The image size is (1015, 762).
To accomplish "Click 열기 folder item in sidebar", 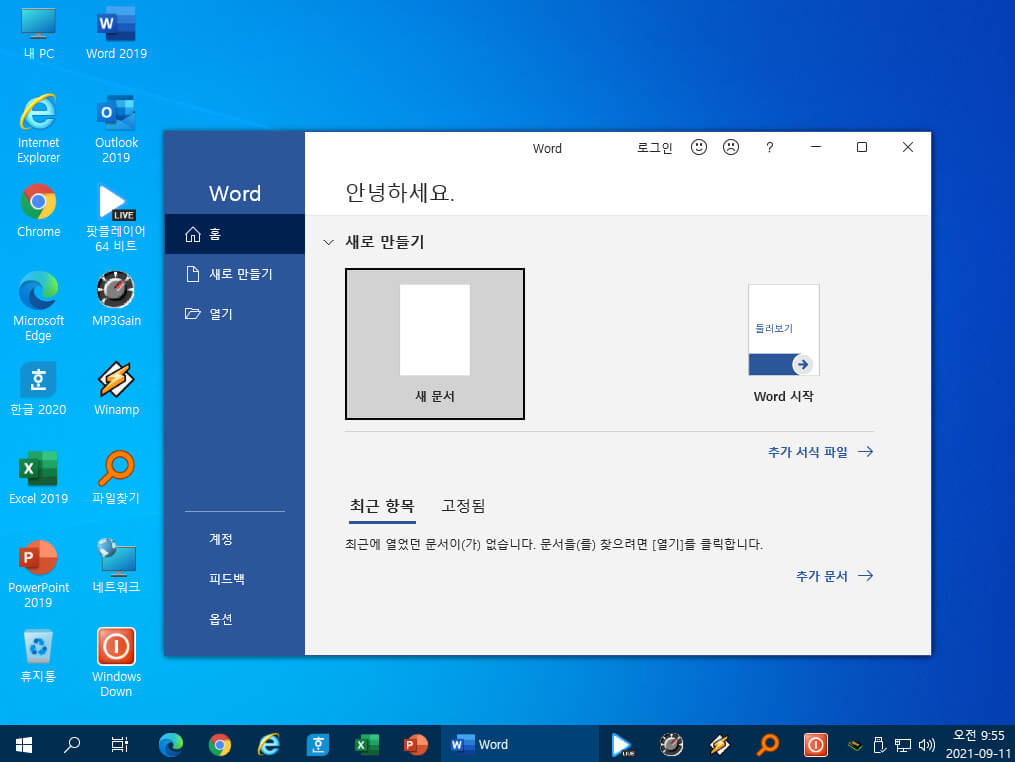I will point(234,314).
